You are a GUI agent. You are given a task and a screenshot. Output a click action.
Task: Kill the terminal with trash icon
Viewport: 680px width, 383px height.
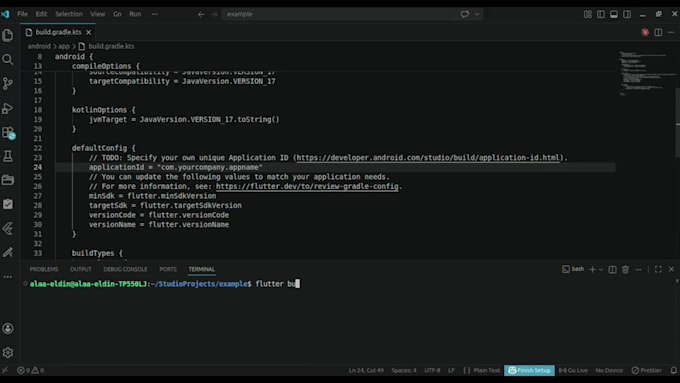625,269
